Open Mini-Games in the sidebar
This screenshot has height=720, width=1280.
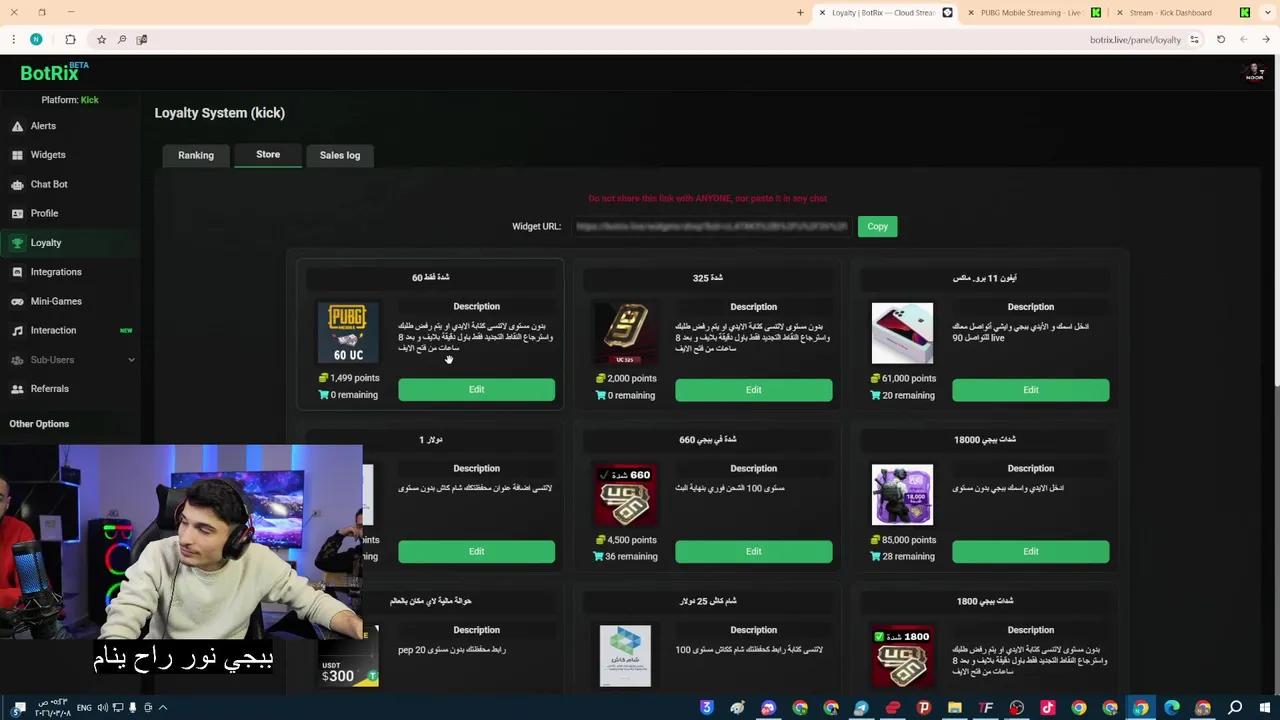56,301
